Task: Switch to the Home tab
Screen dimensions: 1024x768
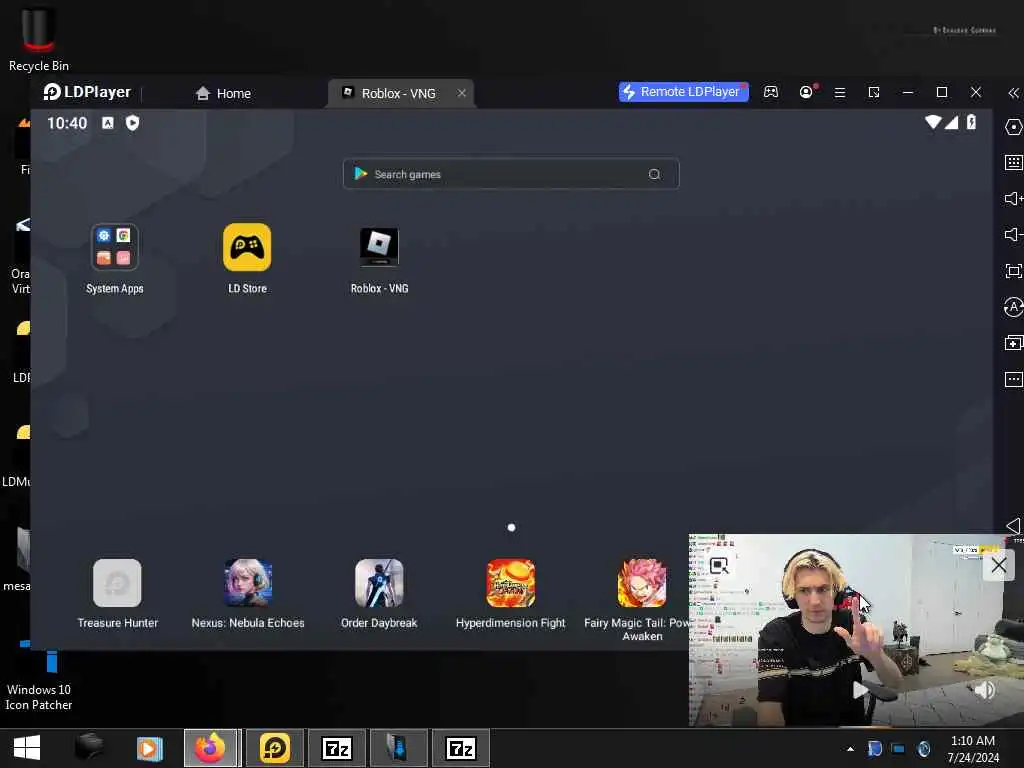Action: click(x=223, y=93)
